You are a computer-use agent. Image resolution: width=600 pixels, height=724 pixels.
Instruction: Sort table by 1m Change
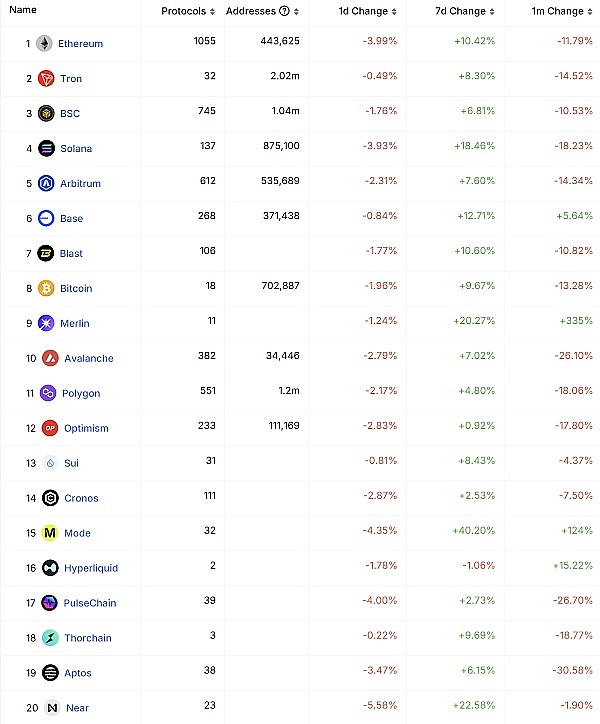(591, 12)
